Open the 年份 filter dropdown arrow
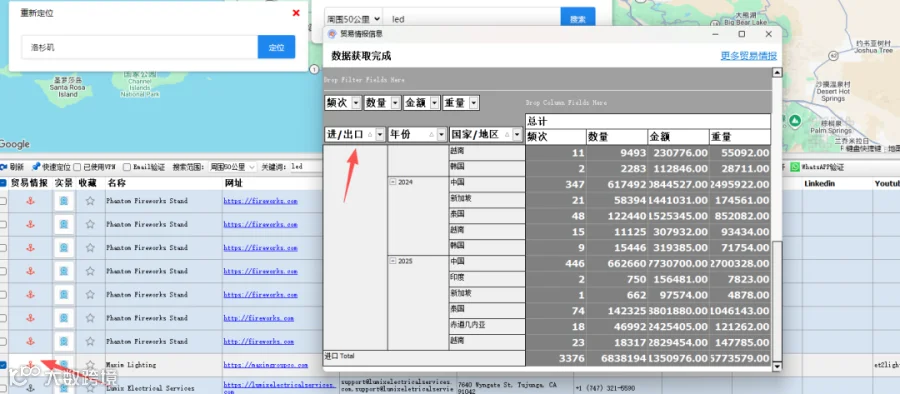The image size is (900, 394). [441, 134]
